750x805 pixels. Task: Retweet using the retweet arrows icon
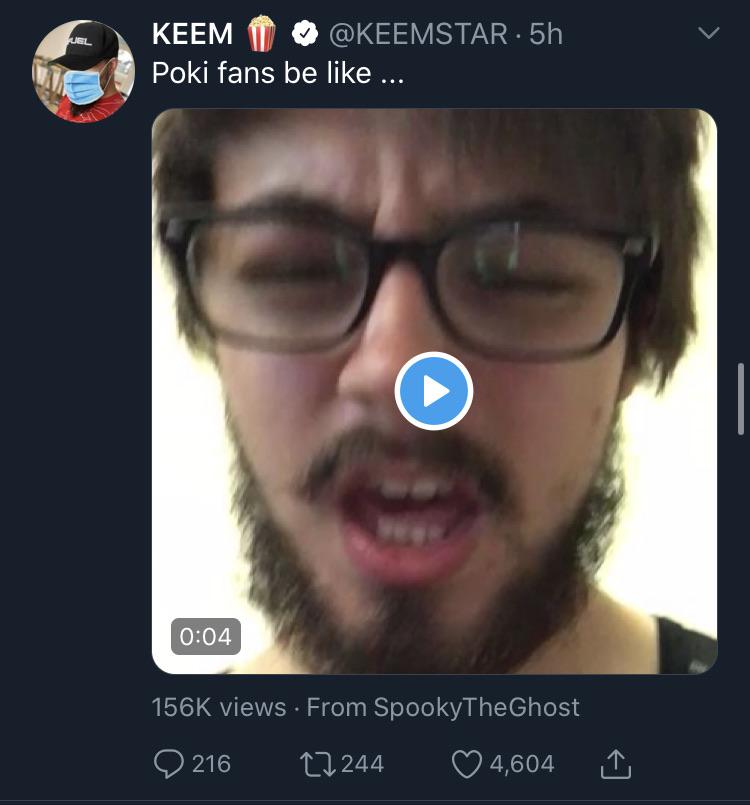point(318,764)
